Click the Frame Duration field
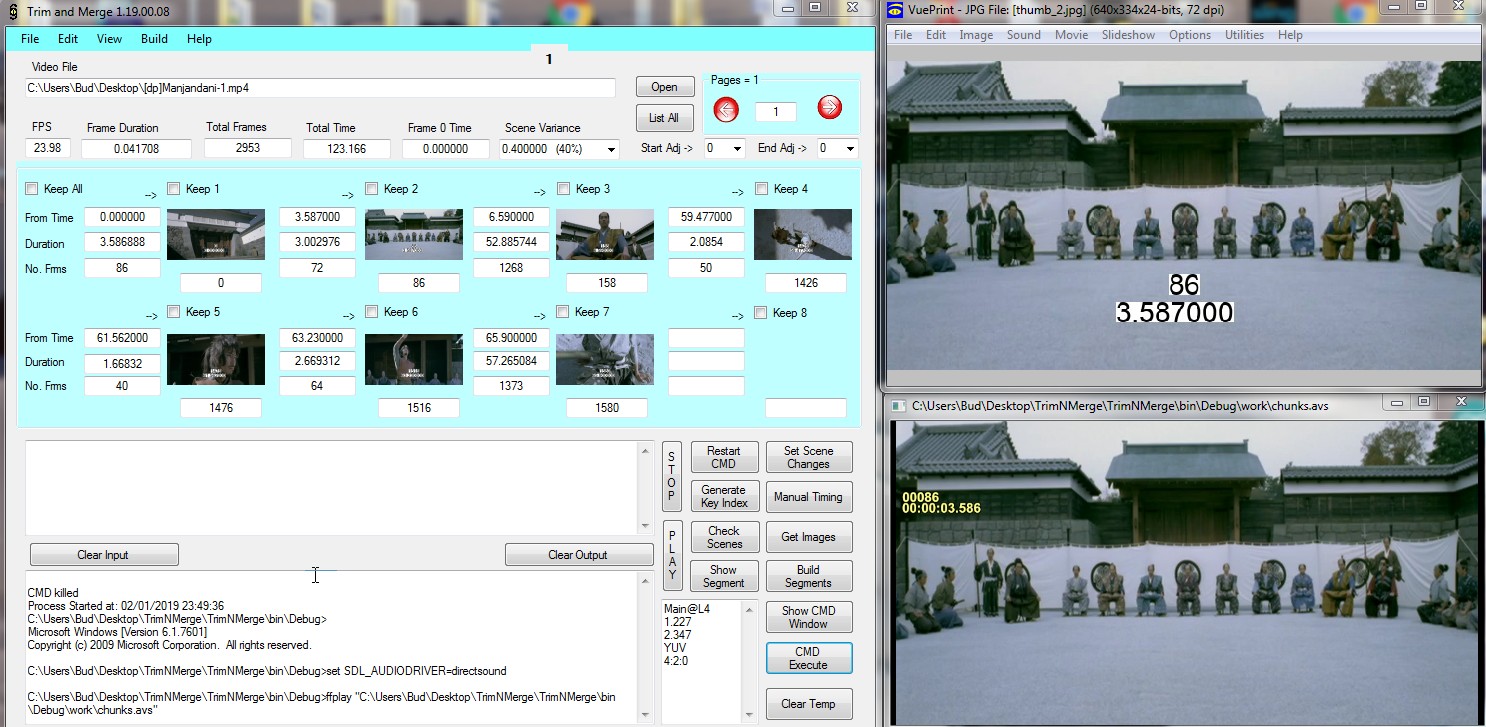Image resolution: width=1486 pixels, height=727 pixels. click(136, 149)
